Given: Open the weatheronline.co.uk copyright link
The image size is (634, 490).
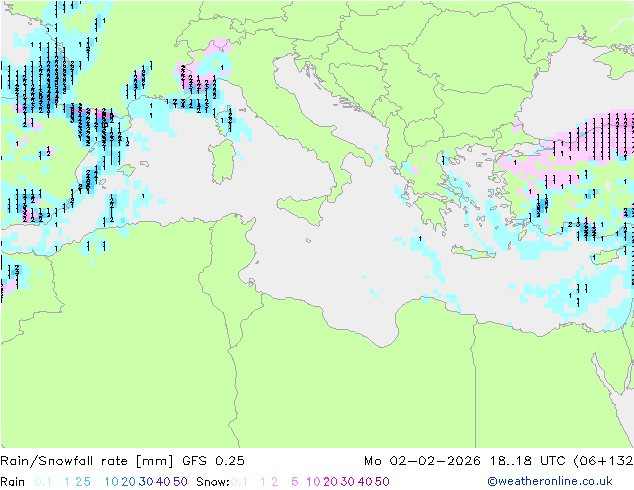Looking at the screenshot, I should [550, 481].
